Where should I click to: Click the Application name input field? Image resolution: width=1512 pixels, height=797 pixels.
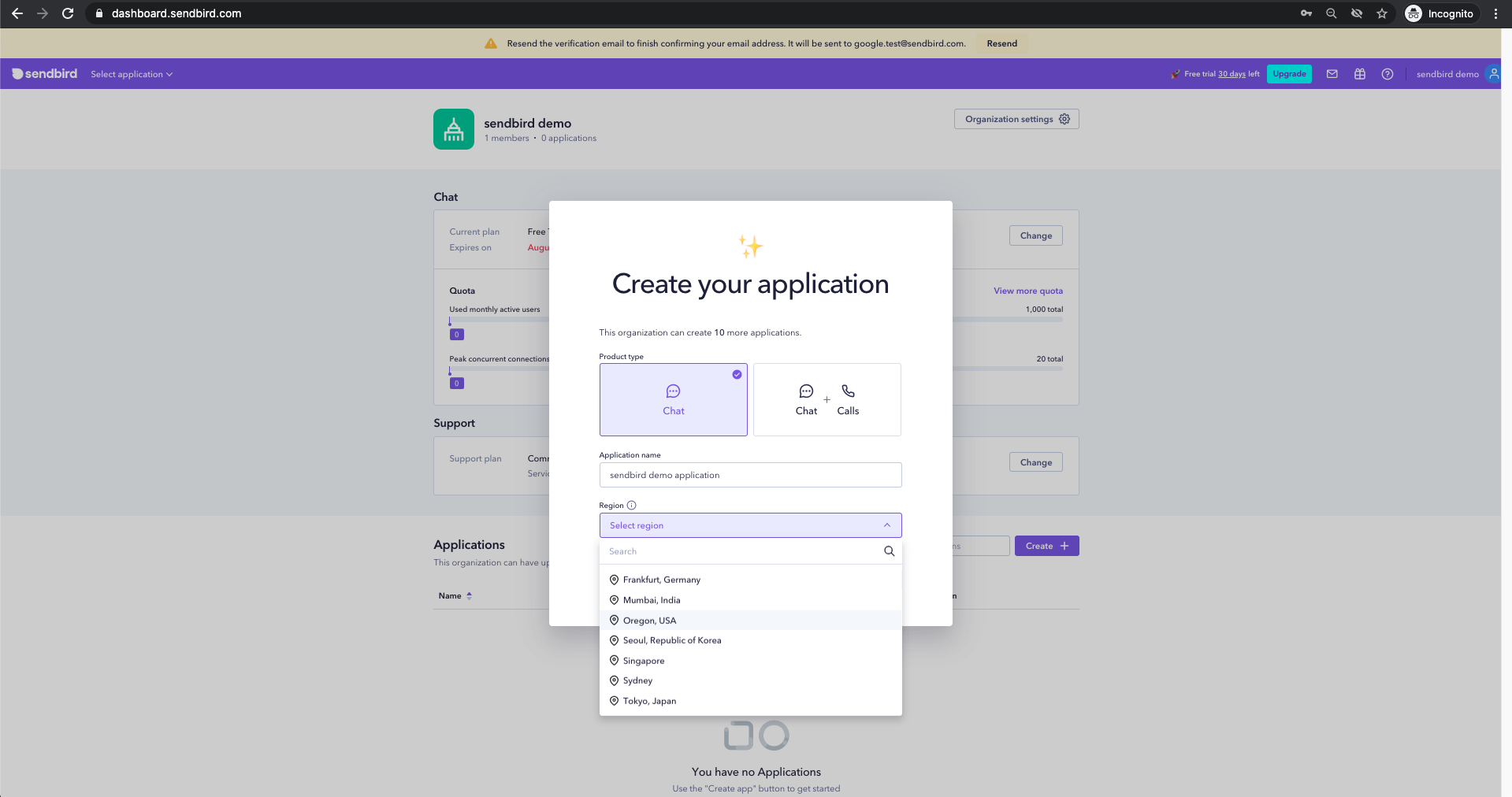coord(750,475)
